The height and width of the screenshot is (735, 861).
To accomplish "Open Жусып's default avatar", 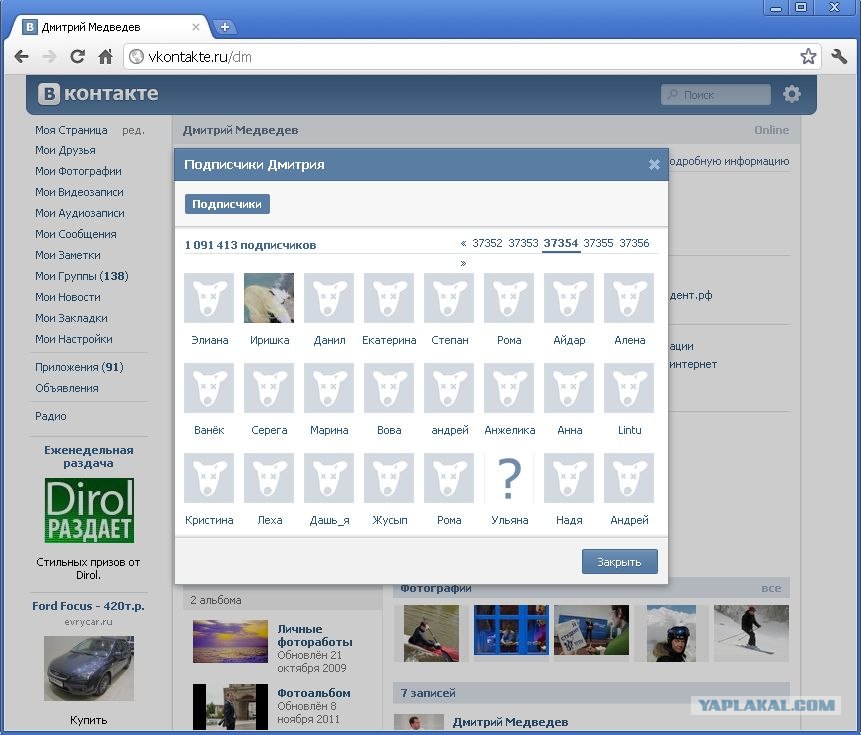I will (389, 478).
